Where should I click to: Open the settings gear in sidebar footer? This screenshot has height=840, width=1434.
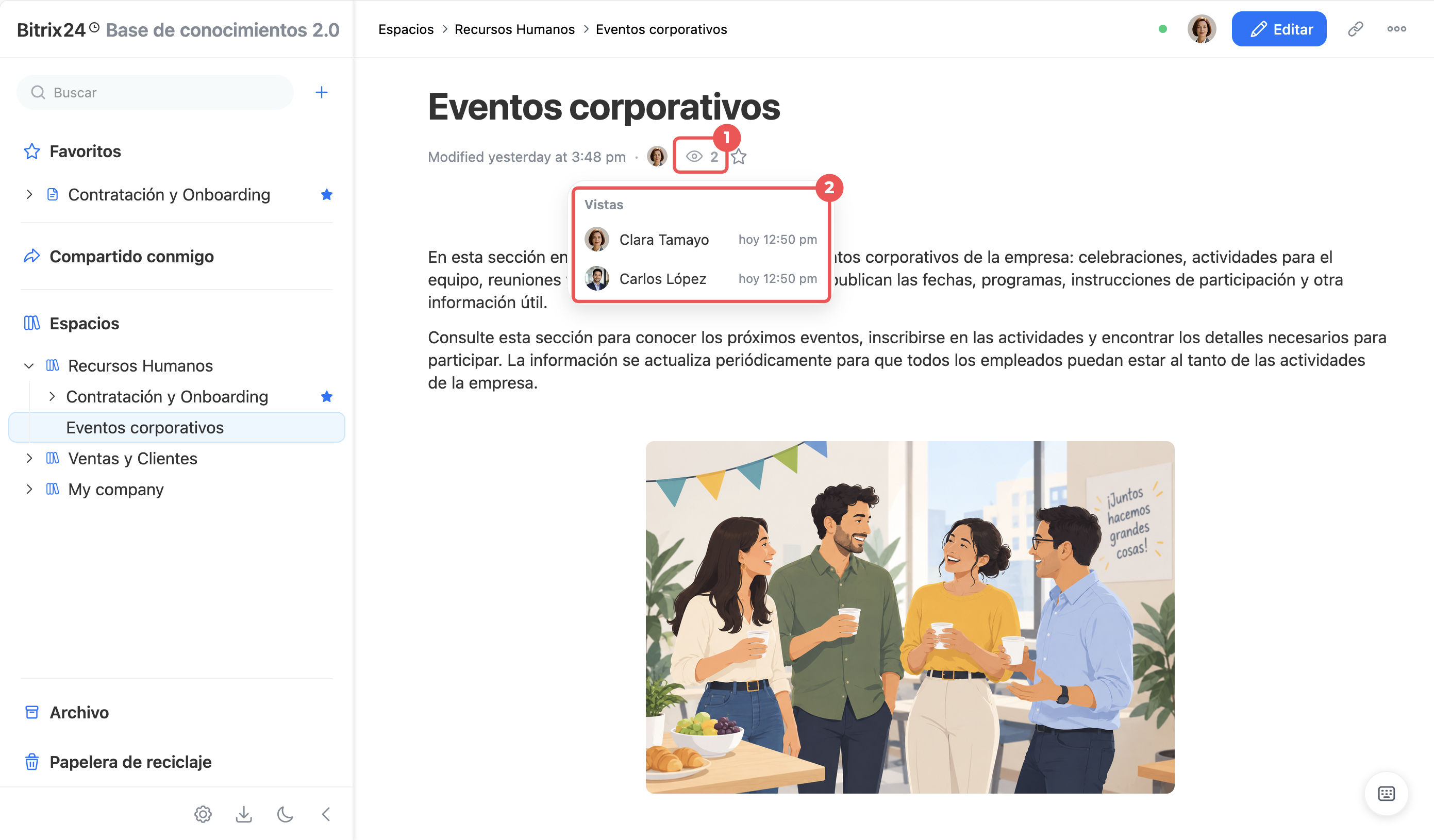pyautogui.click(x=203, y=814)
